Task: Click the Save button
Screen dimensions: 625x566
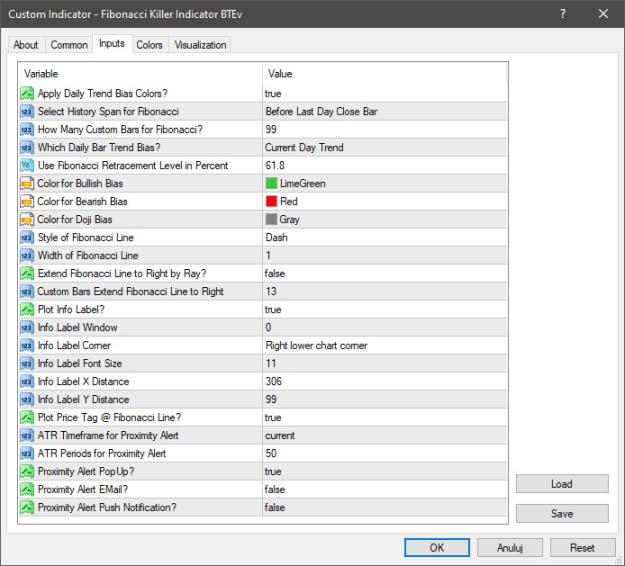Action: (x=562, y=513)
